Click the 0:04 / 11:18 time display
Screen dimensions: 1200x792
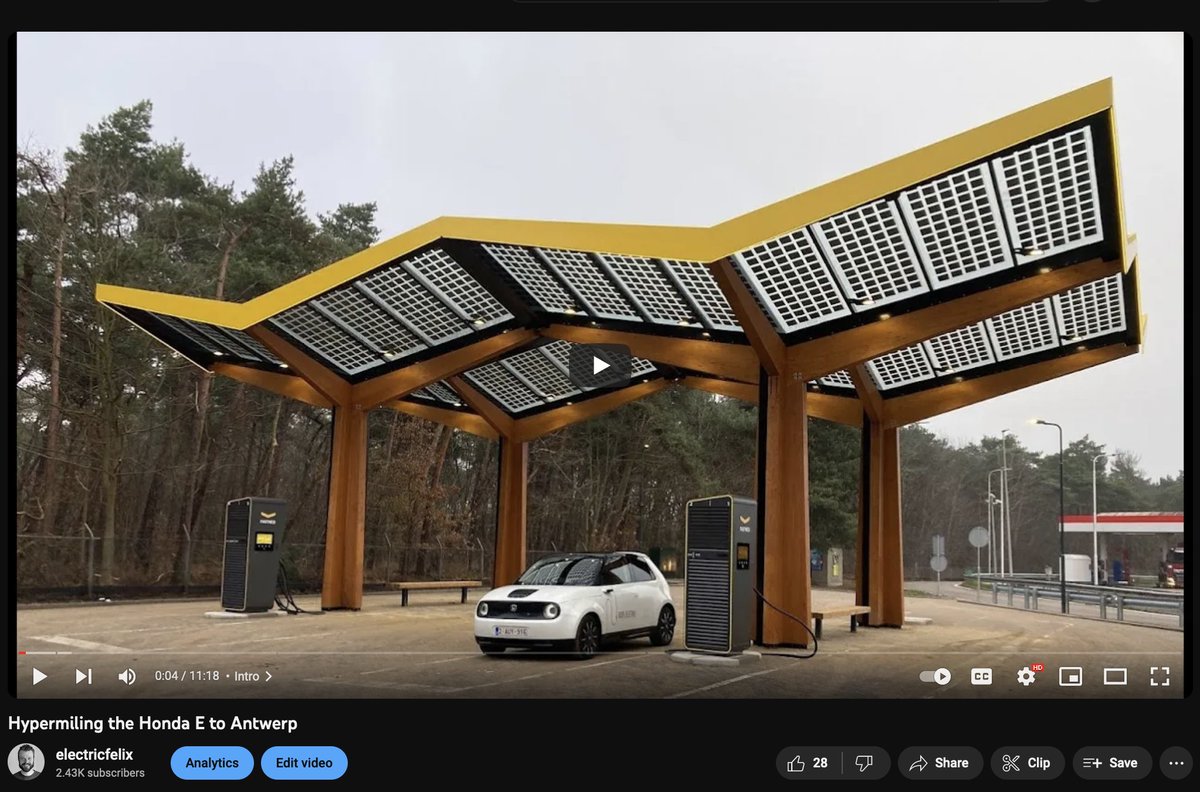(187, 677)
